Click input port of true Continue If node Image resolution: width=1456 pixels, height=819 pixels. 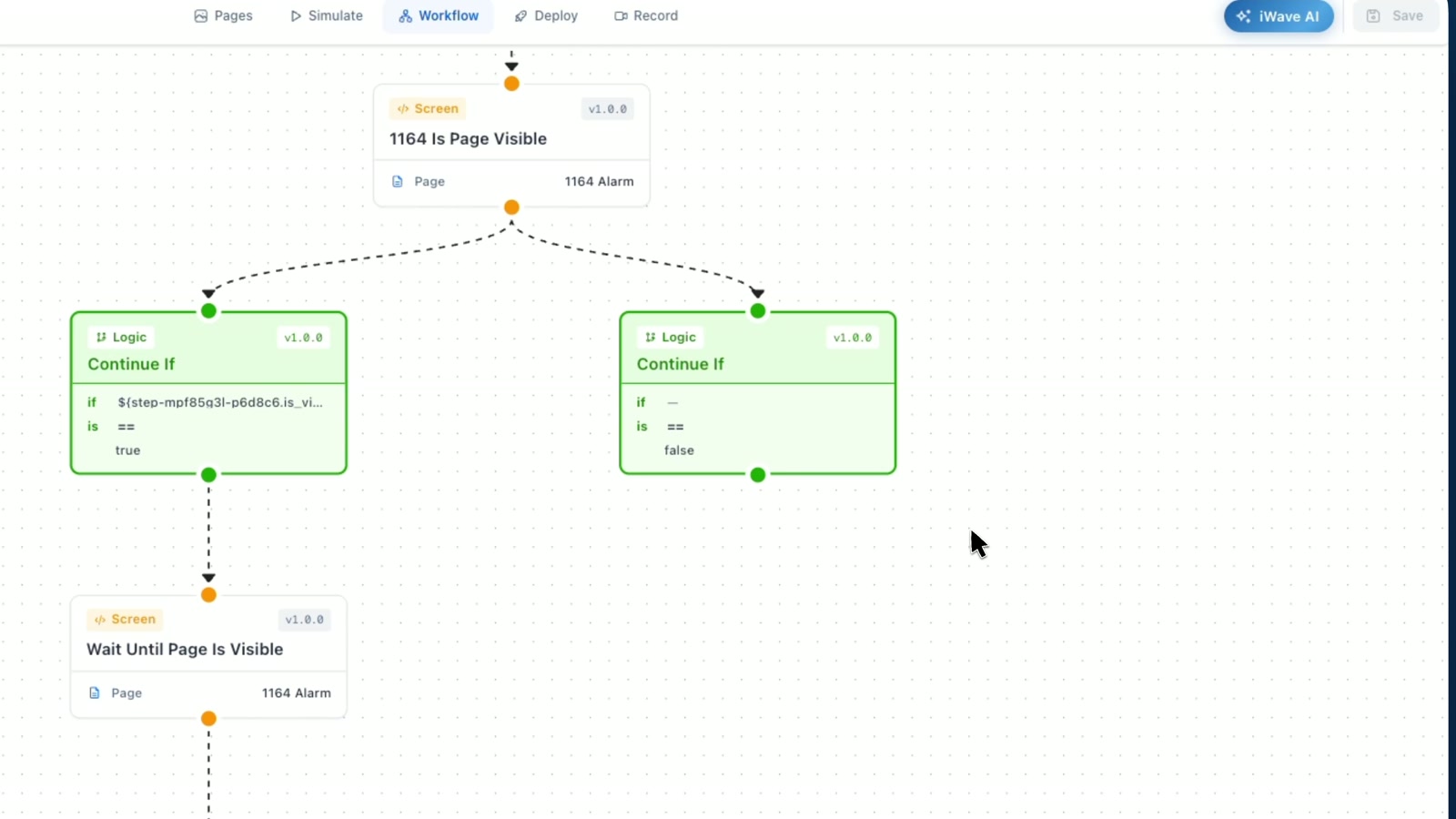pyautogui.click(x=208, y=311)
